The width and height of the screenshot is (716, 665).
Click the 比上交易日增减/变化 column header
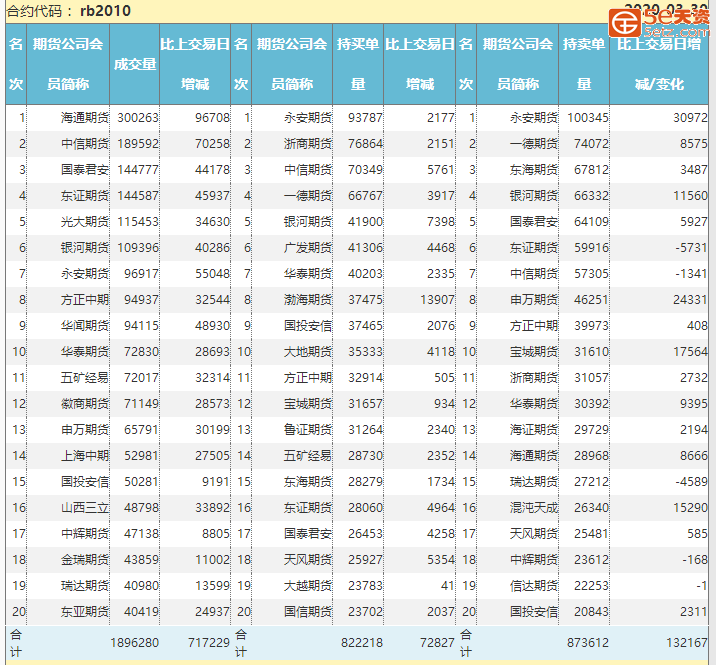(659, 64)
